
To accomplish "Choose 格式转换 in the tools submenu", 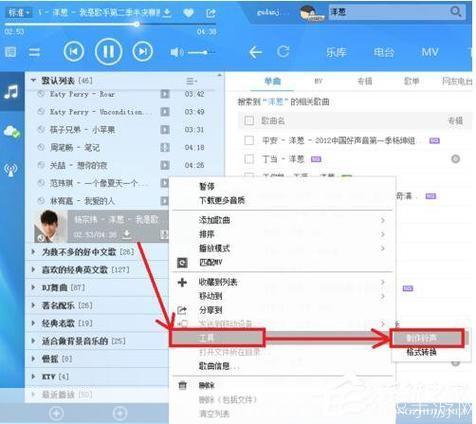I will (x=421, y=352).
